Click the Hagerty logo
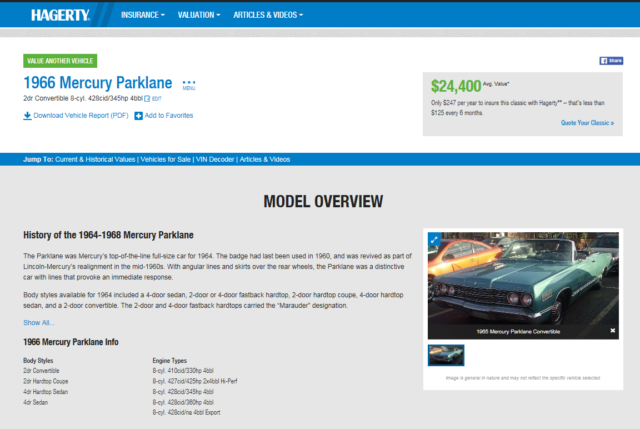Screen dimensions: 640x429 [x=60, y=15]
